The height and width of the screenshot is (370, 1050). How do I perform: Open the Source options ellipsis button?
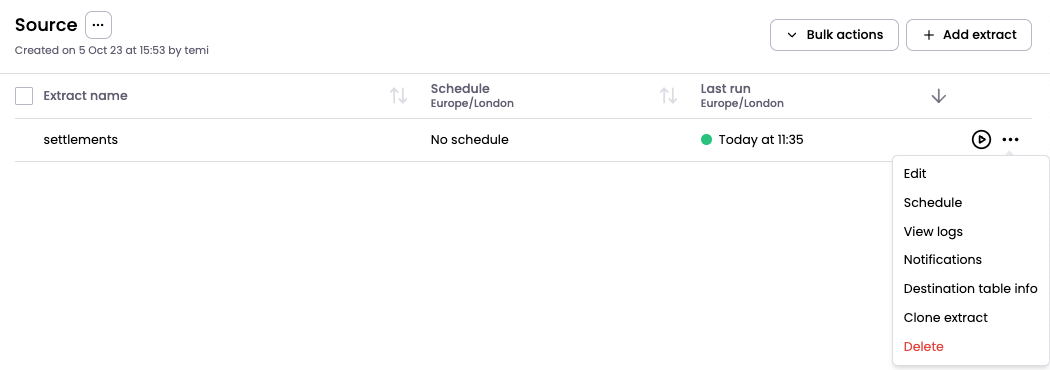tap(98, 25)
